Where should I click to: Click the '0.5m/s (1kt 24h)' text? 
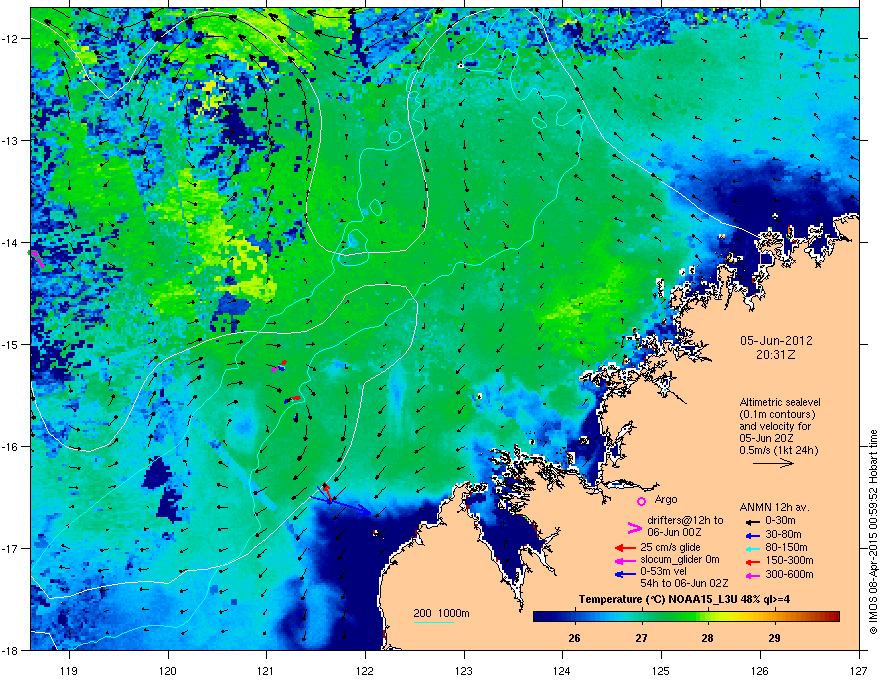click(x=779, y=450)
